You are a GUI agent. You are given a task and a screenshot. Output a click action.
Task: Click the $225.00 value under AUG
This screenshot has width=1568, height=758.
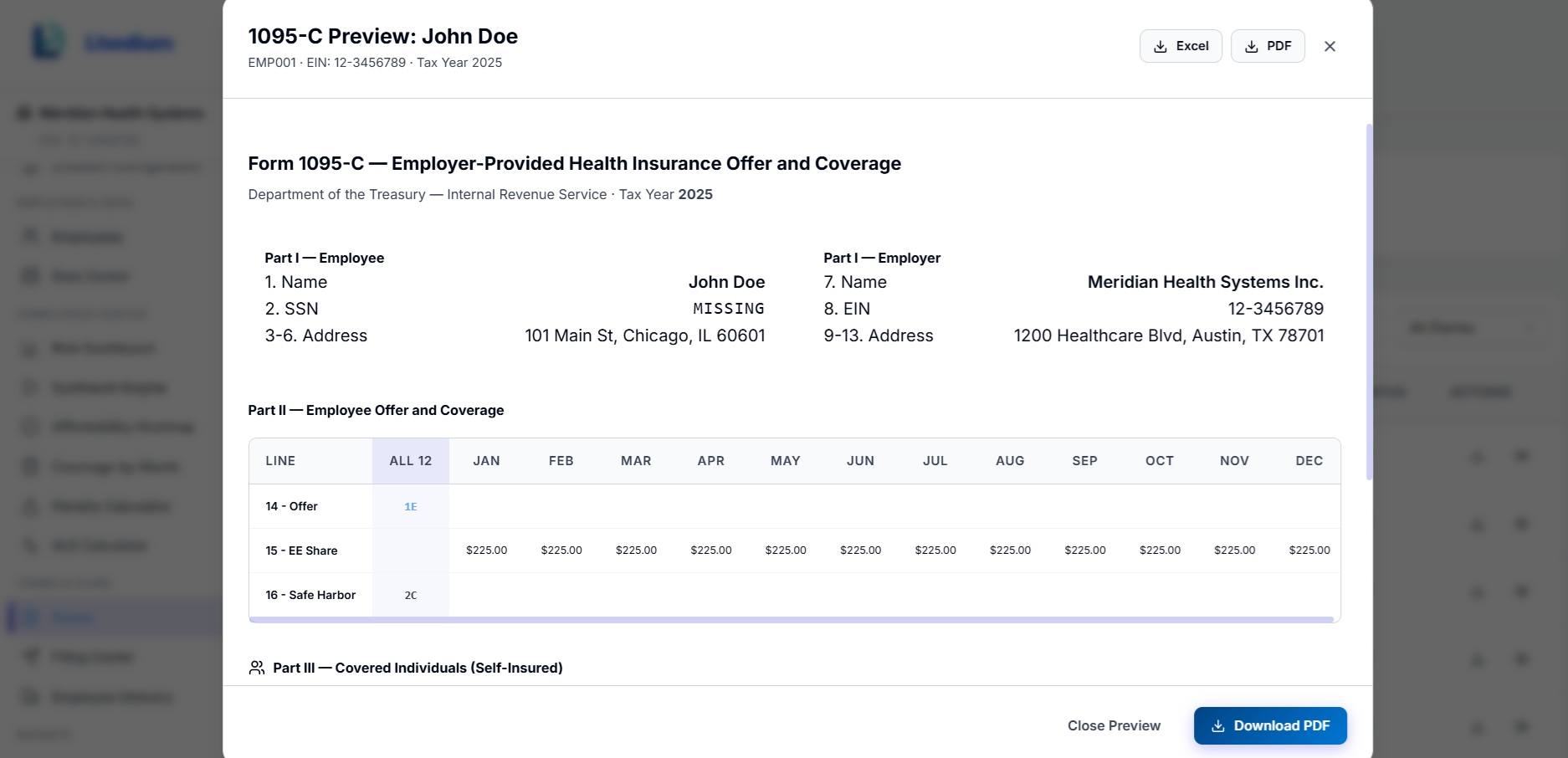tap(1010, 551)
